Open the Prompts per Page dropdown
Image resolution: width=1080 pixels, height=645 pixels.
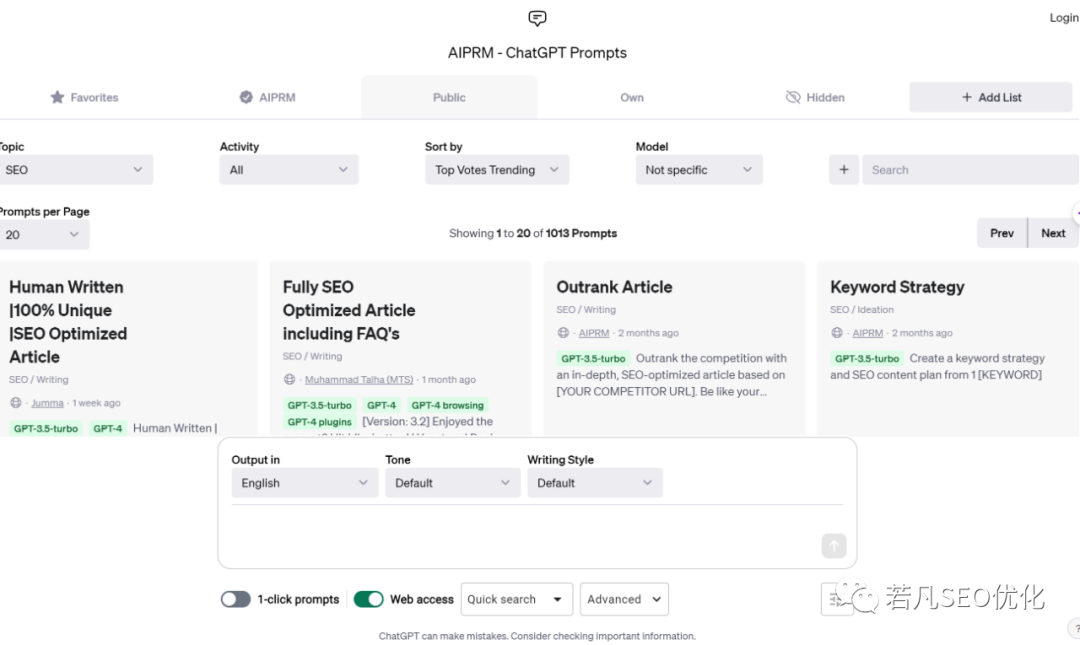43,235
